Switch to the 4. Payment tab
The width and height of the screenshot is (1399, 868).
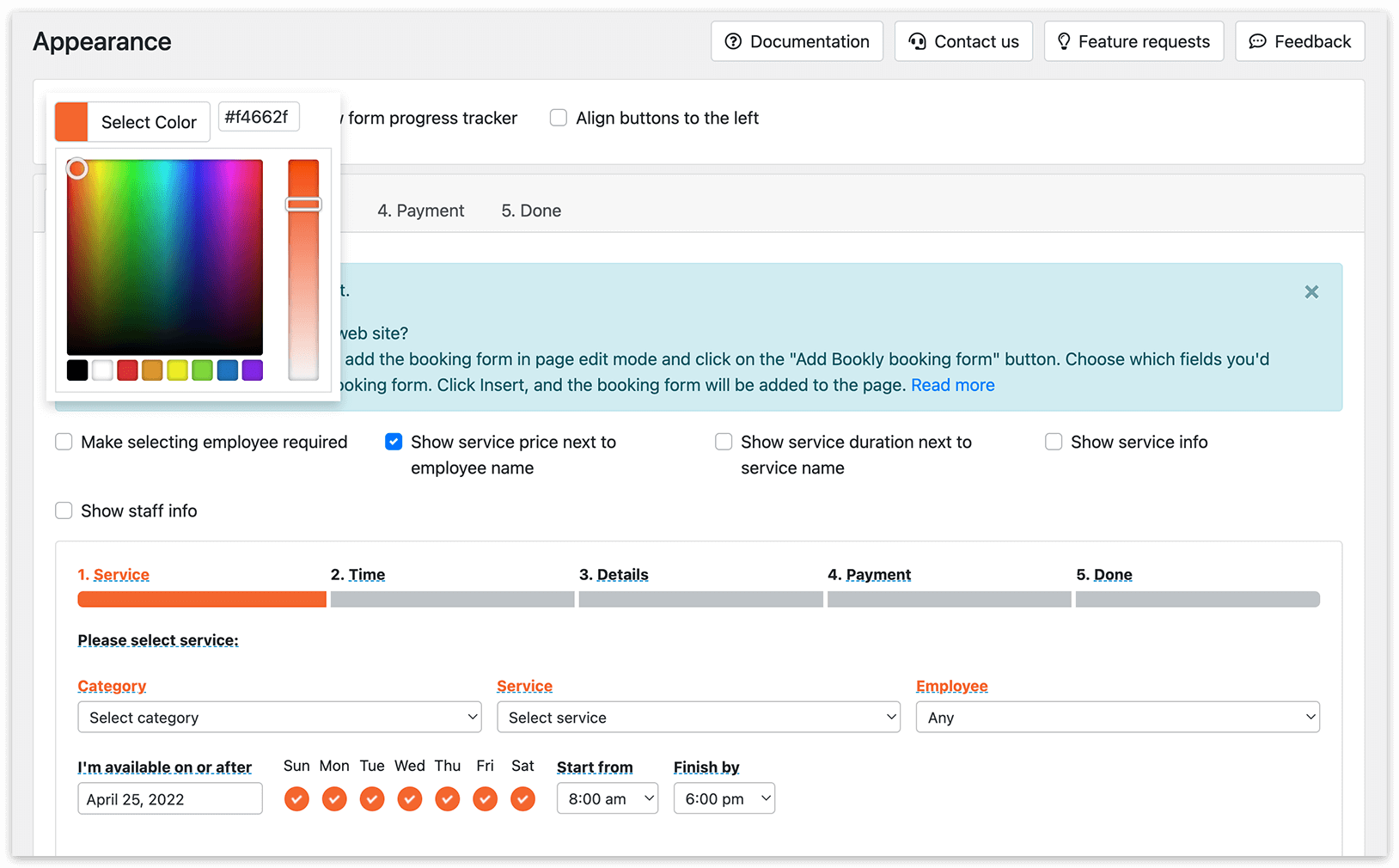[x=421, y=211]
